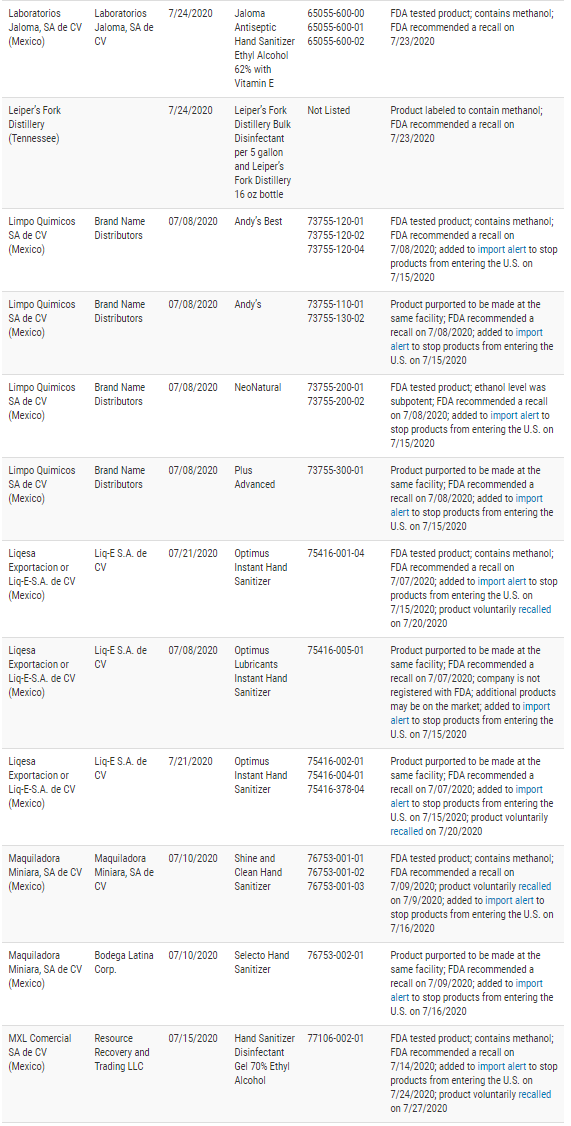The width and height of the screenshot is (571, 1126).
Task: Click import alert link in MXL Comercial row
Action: click(x=502, y=1066)
